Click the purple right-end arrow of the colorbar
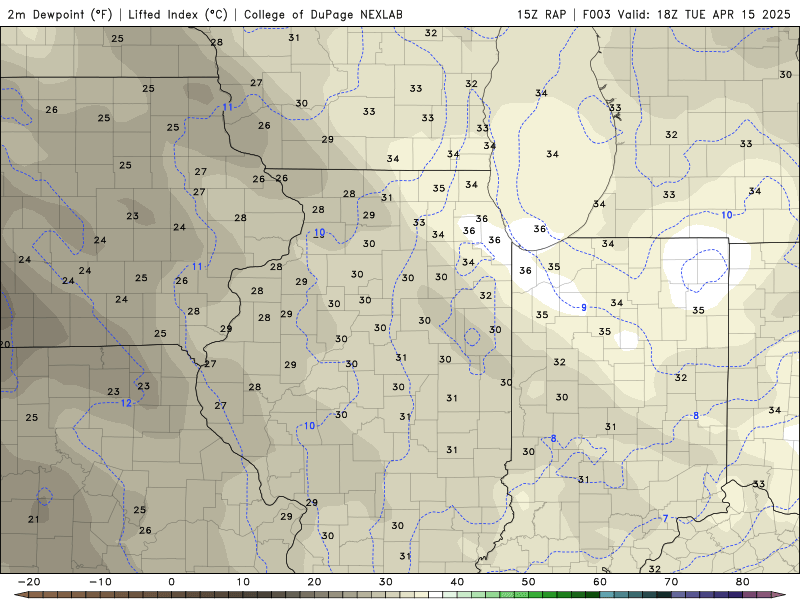Image resolution: width=800 pixels, height=600 pixels. (x=778, y=595)
